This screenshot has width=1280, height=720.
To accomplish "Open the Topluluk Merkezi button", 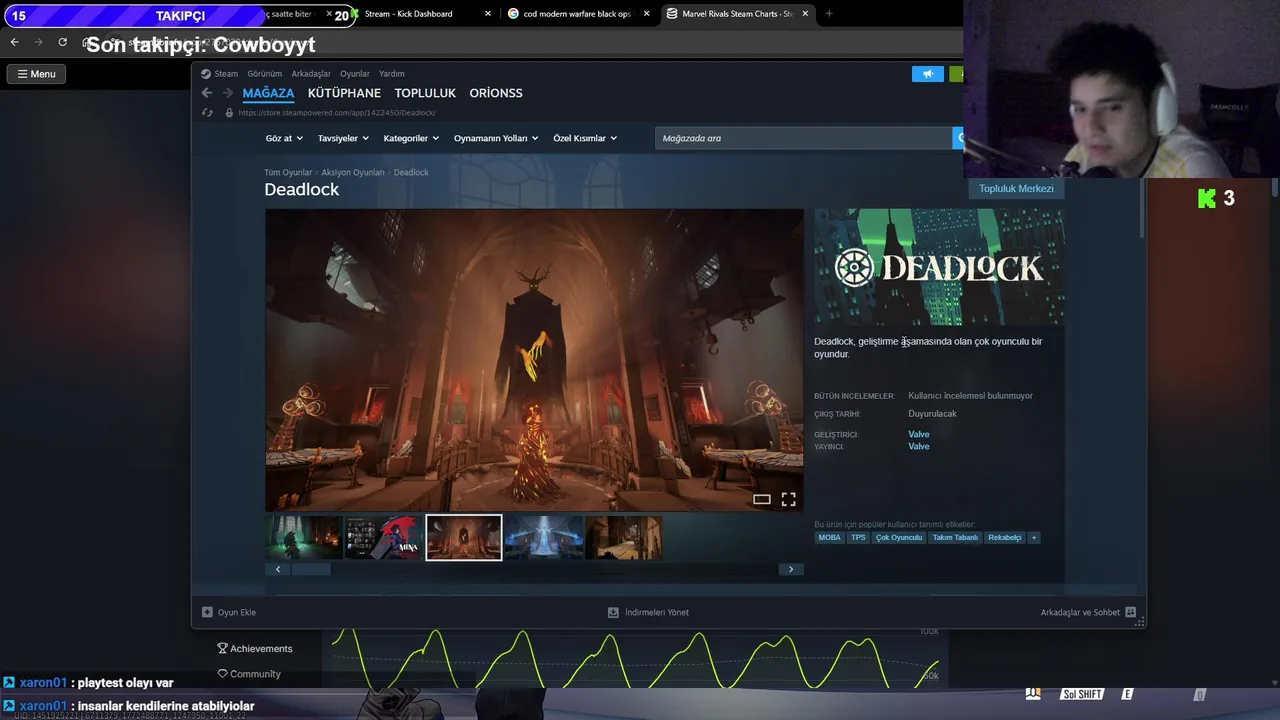I will point(1016,188).
